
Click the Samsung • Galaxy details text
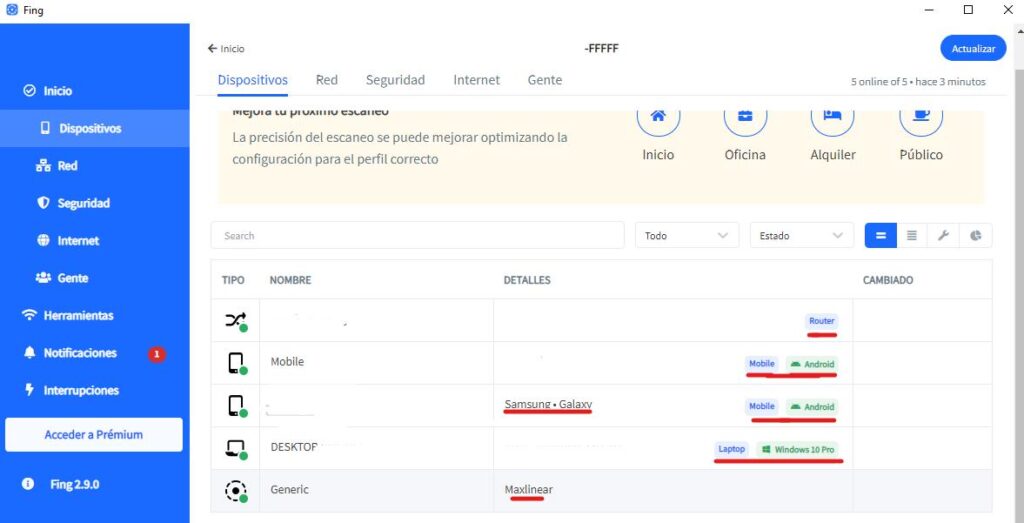coord(548,405)
